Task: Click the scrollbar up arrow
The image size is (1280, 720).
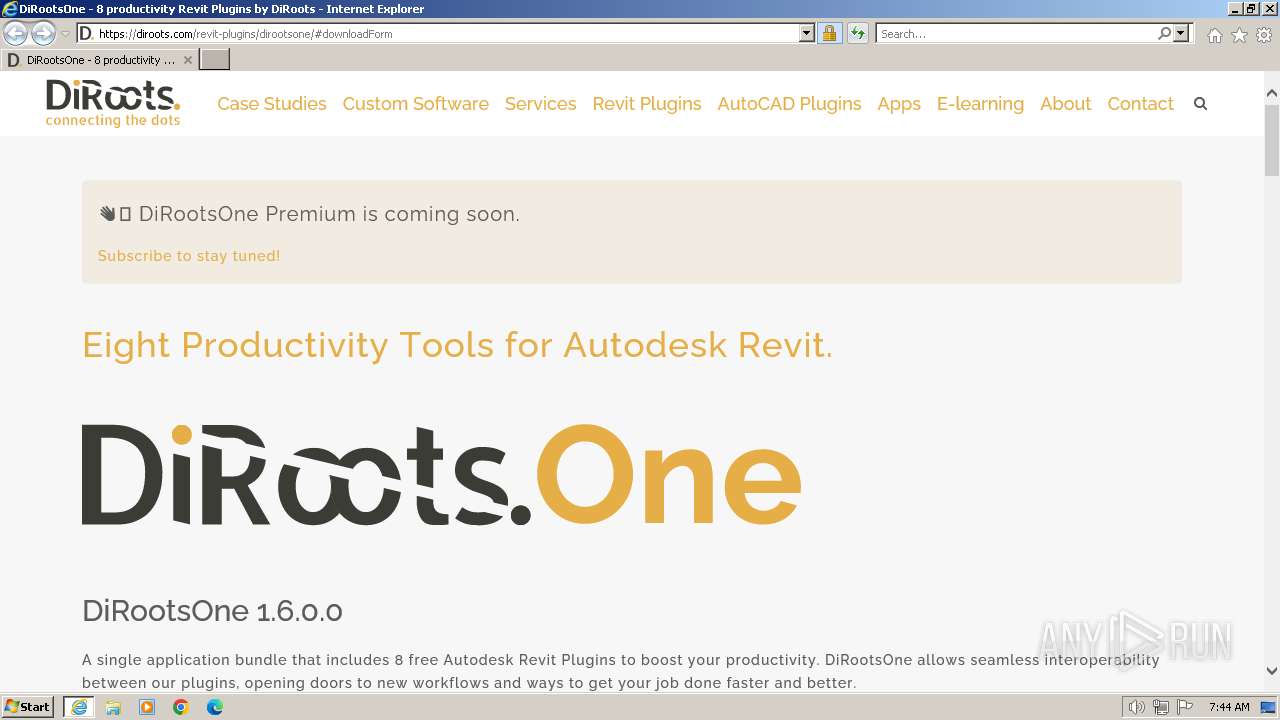Action: 1272,93
